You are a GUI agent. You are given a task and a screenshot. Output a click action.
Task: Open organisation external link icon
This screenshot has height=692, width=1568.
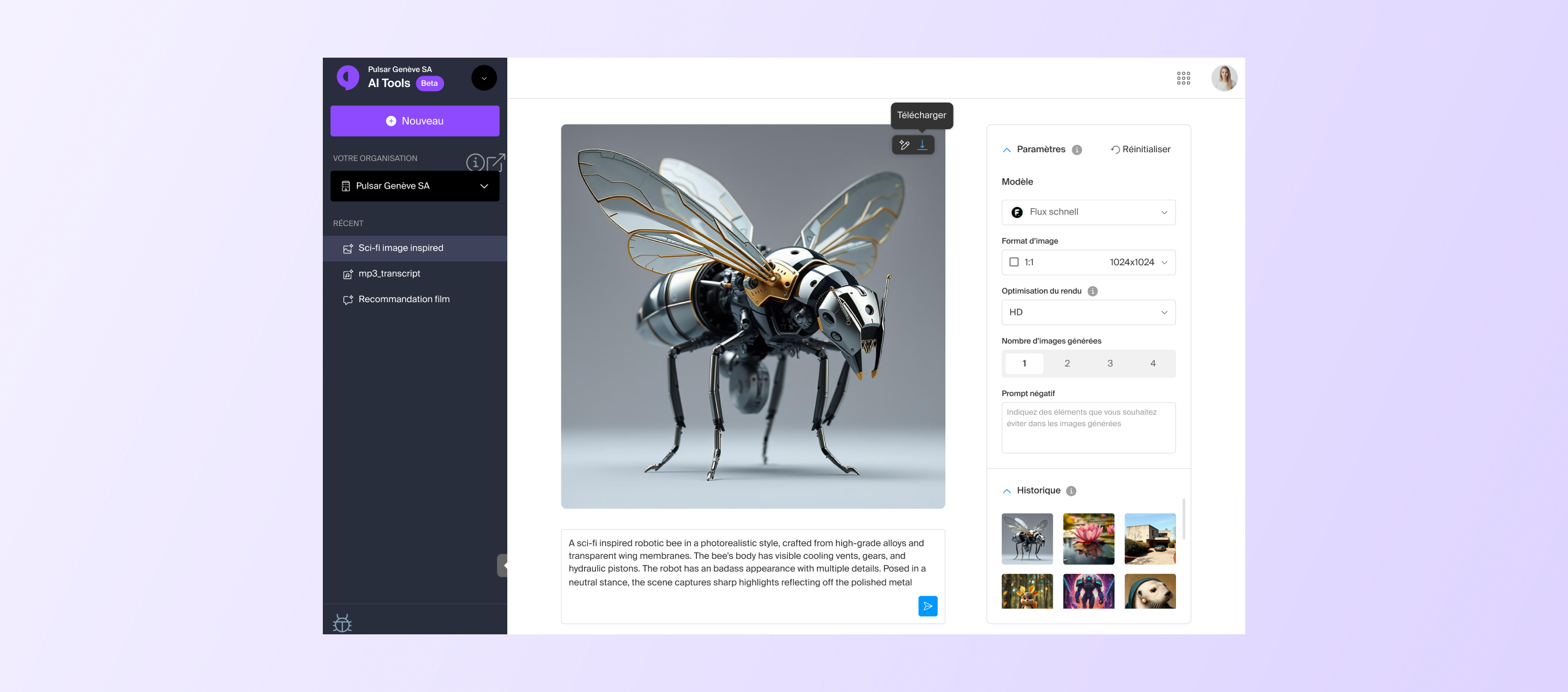point(496,162)
